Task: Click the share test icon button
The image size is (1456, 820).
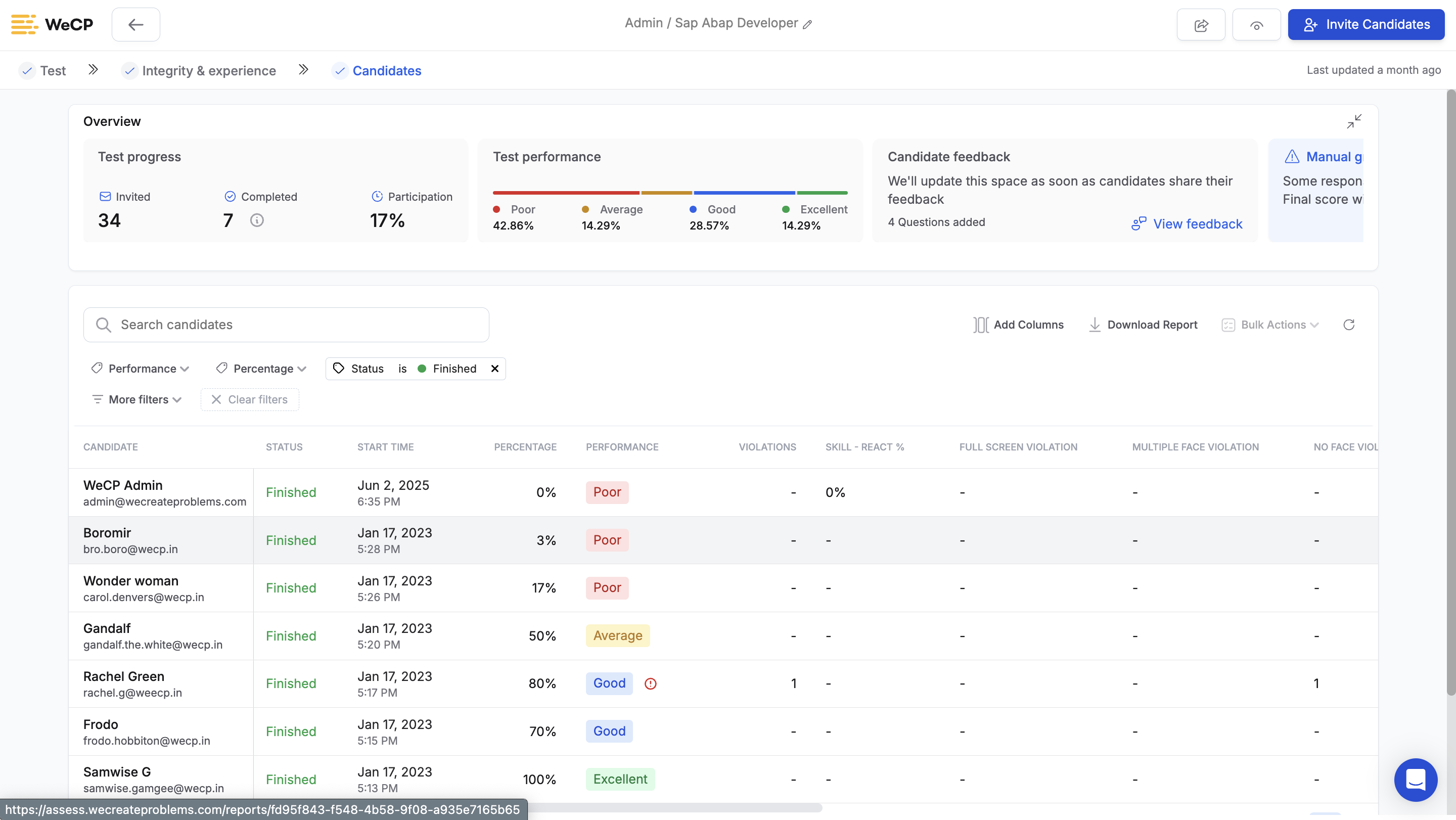Action: point(1201,25)
